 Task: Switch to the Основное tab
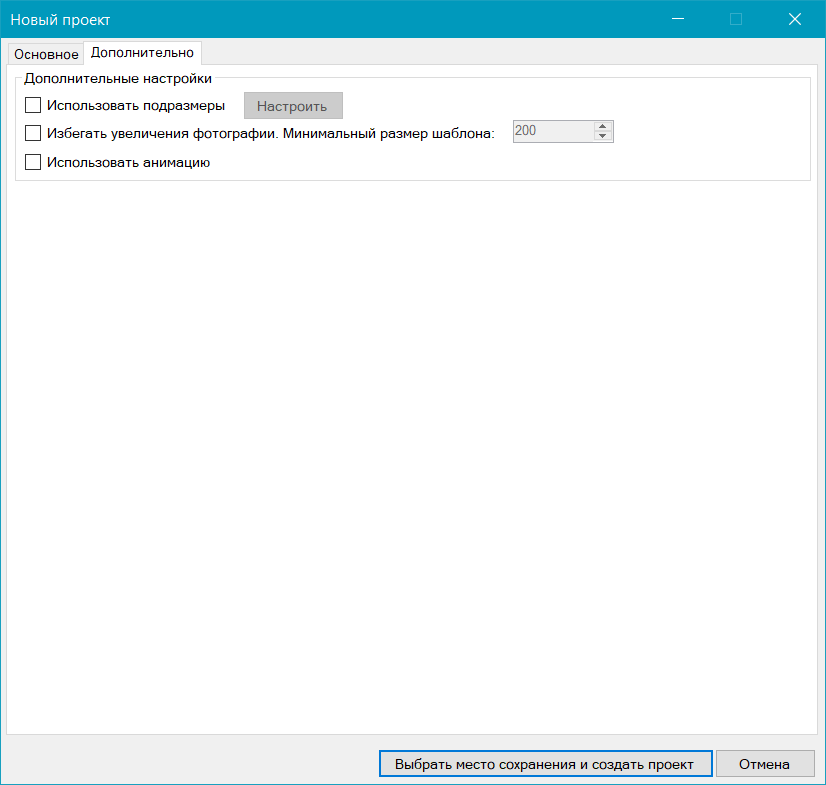(46, 54)
